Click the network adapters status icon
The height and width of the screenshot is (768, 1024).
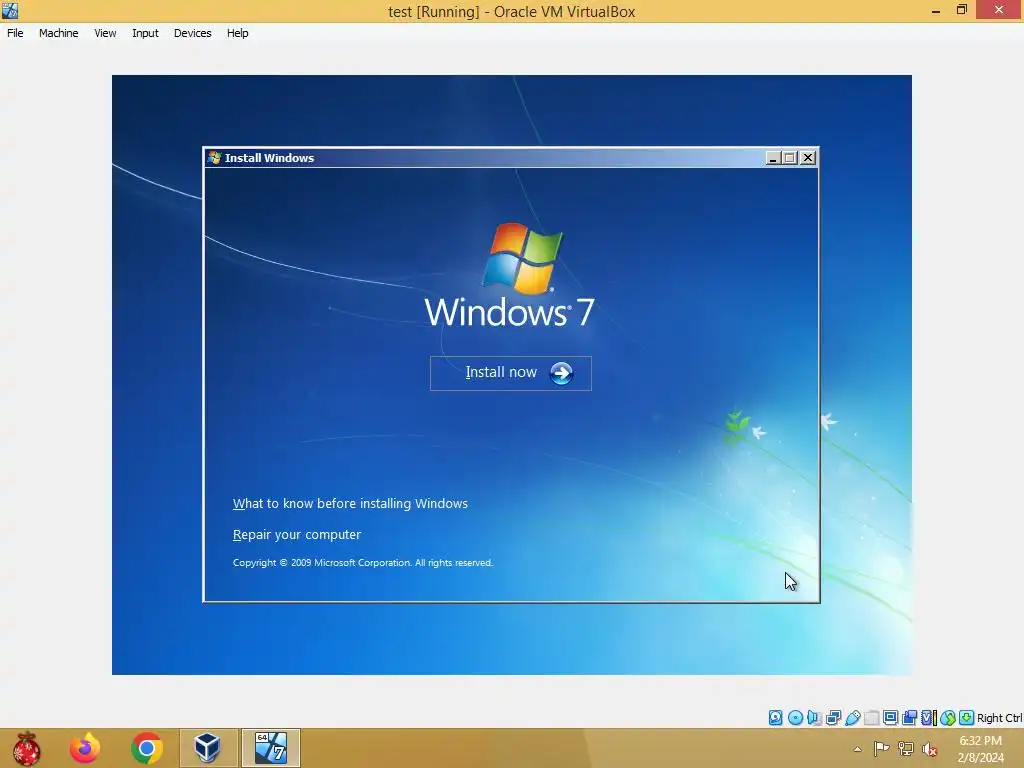point(833,718)
